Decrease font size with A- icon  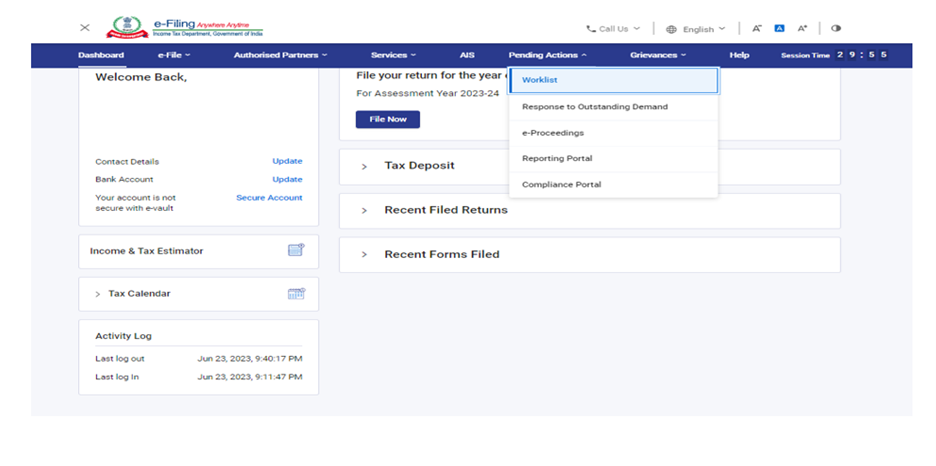757,29
